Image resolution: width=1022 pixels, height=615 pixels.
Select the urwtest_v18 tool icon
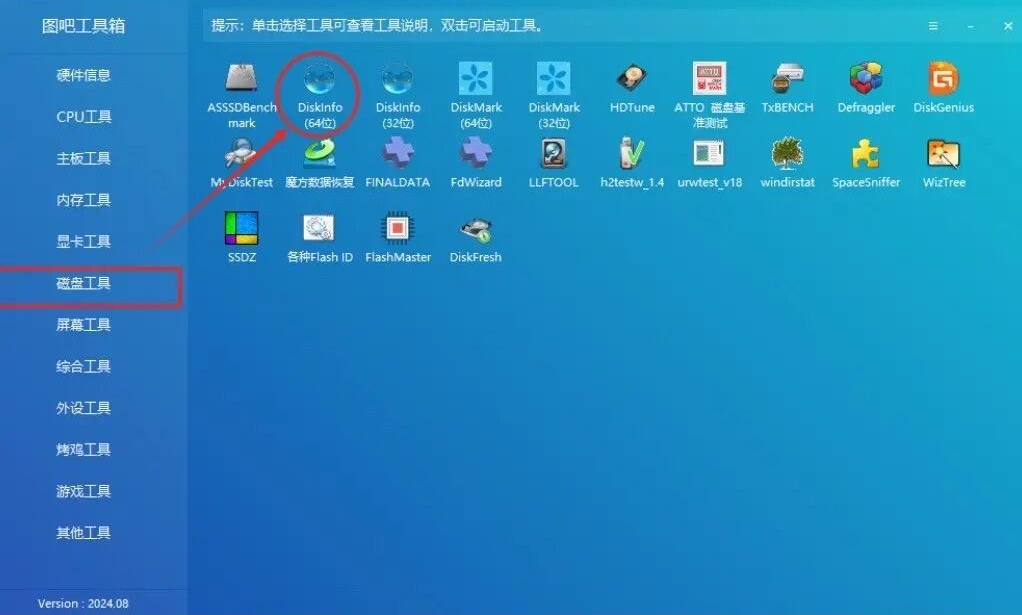point(709,154)
